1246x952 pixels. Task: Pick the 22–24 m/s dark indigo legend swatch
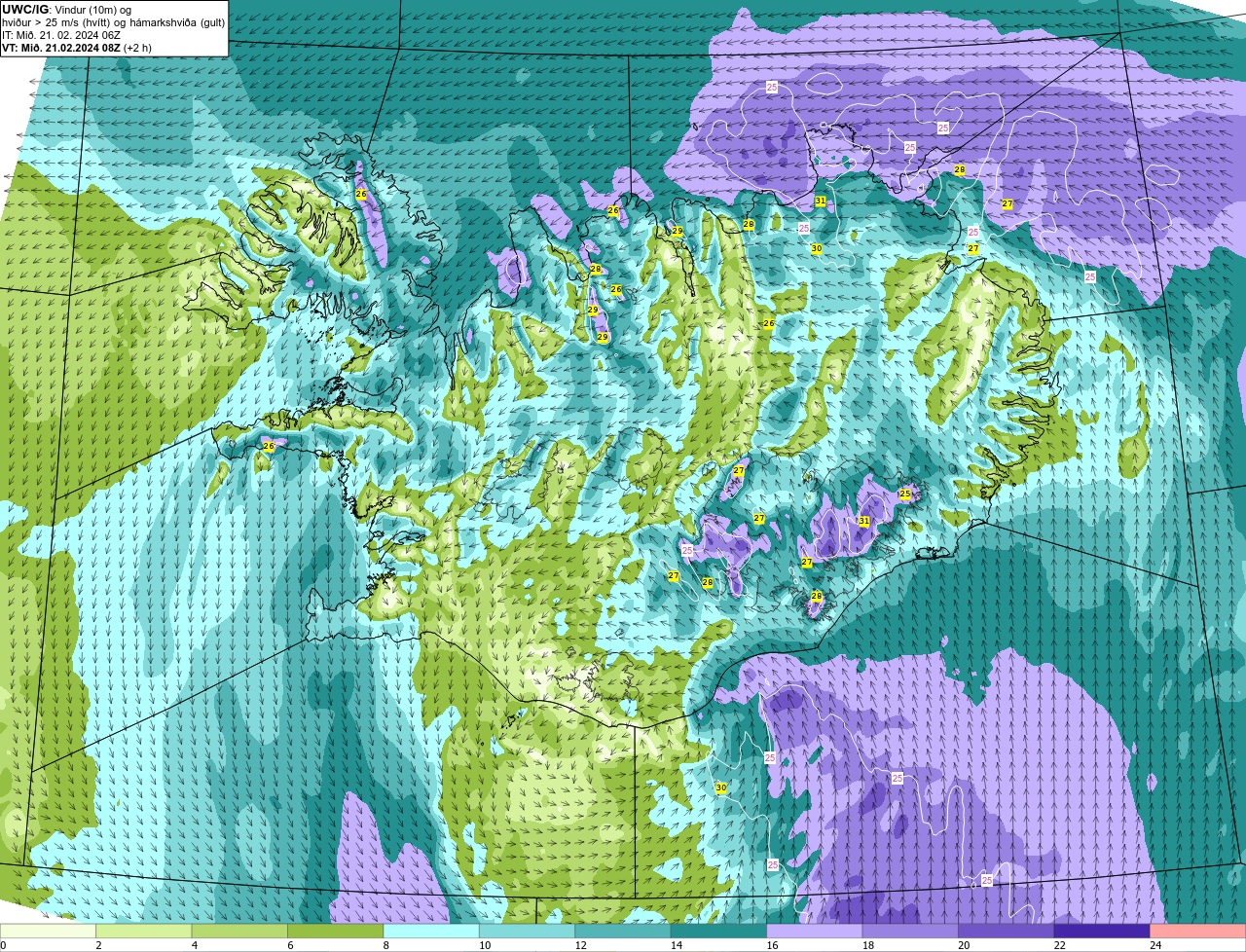1102,931
